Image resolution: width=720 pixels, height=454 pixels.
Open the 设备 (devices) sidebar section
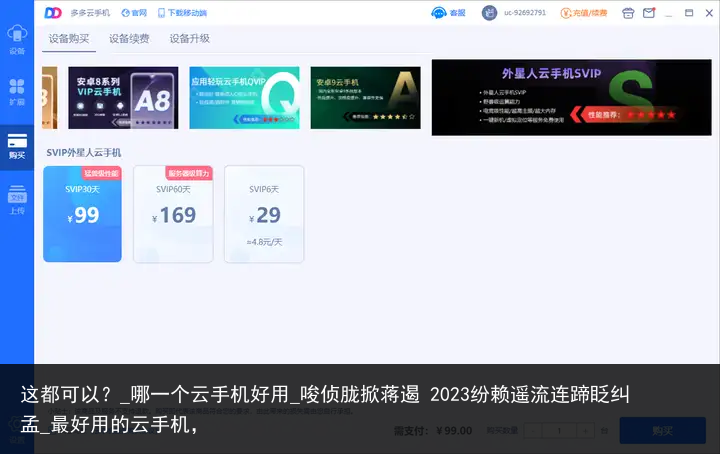(17, 39)
